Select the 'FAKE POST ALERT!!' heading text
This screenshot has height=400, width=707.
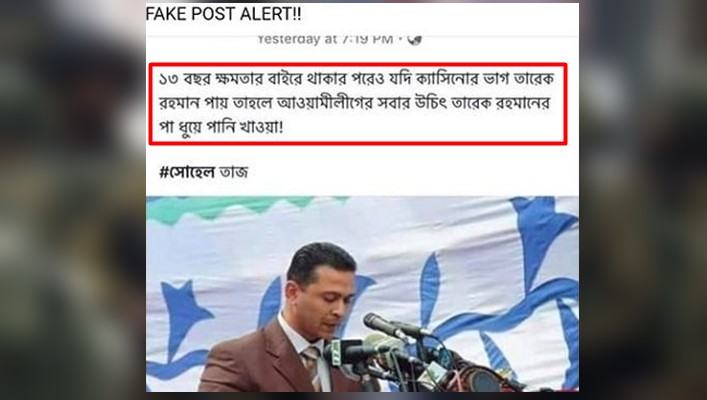[224, 14]
